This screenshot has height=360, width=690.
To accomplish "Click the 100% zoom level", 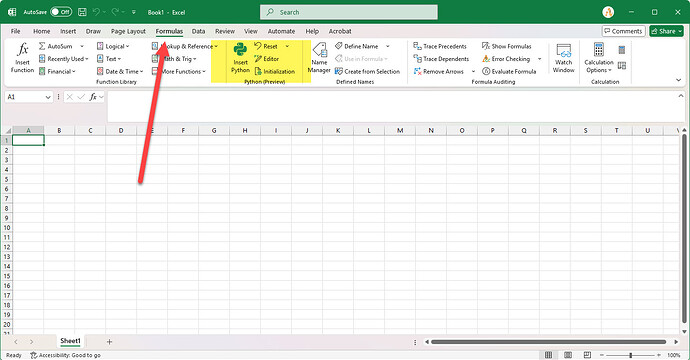I will click(674, 355).
